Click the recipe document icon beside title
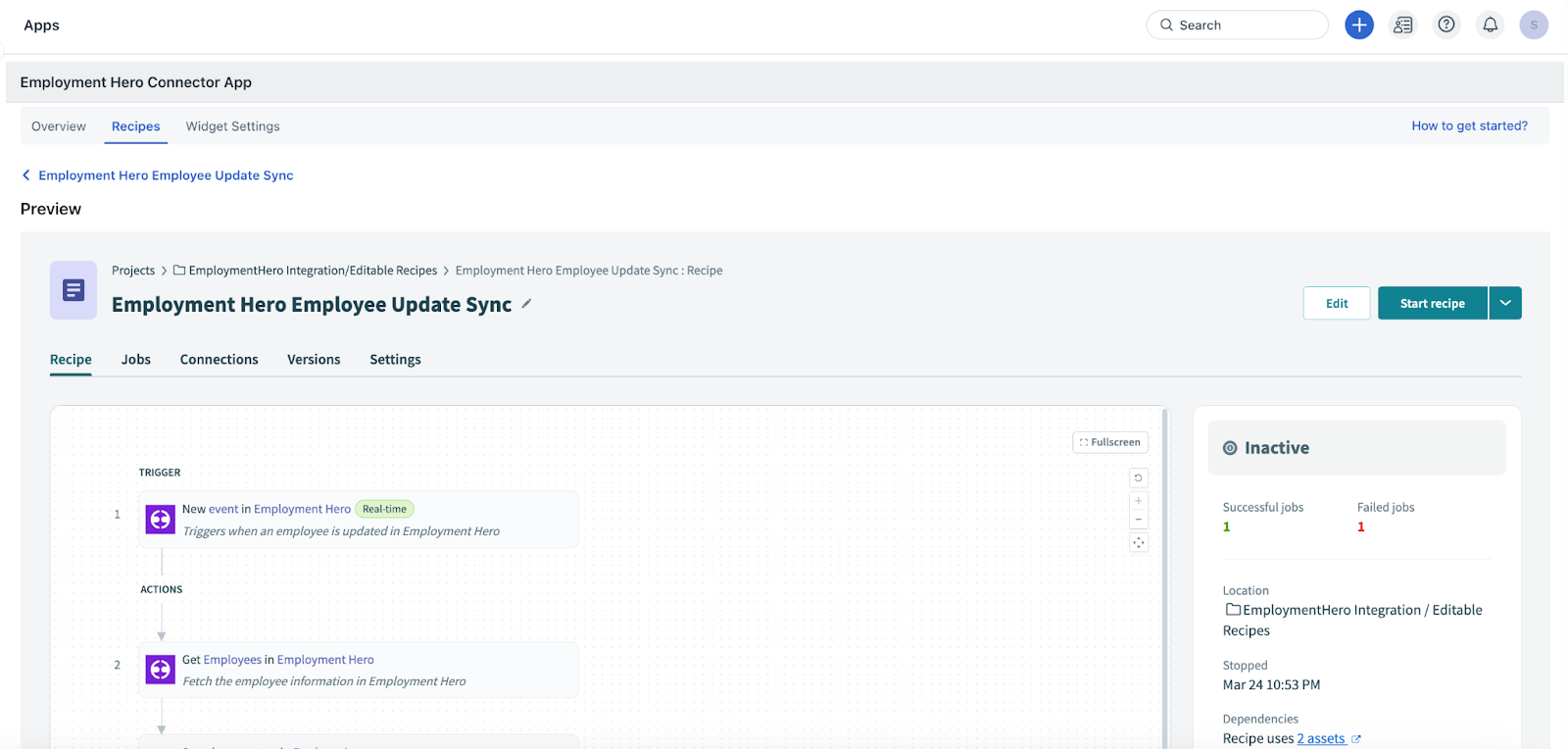The width and height of the screenshot is (1568, 749). pos(73,290)
